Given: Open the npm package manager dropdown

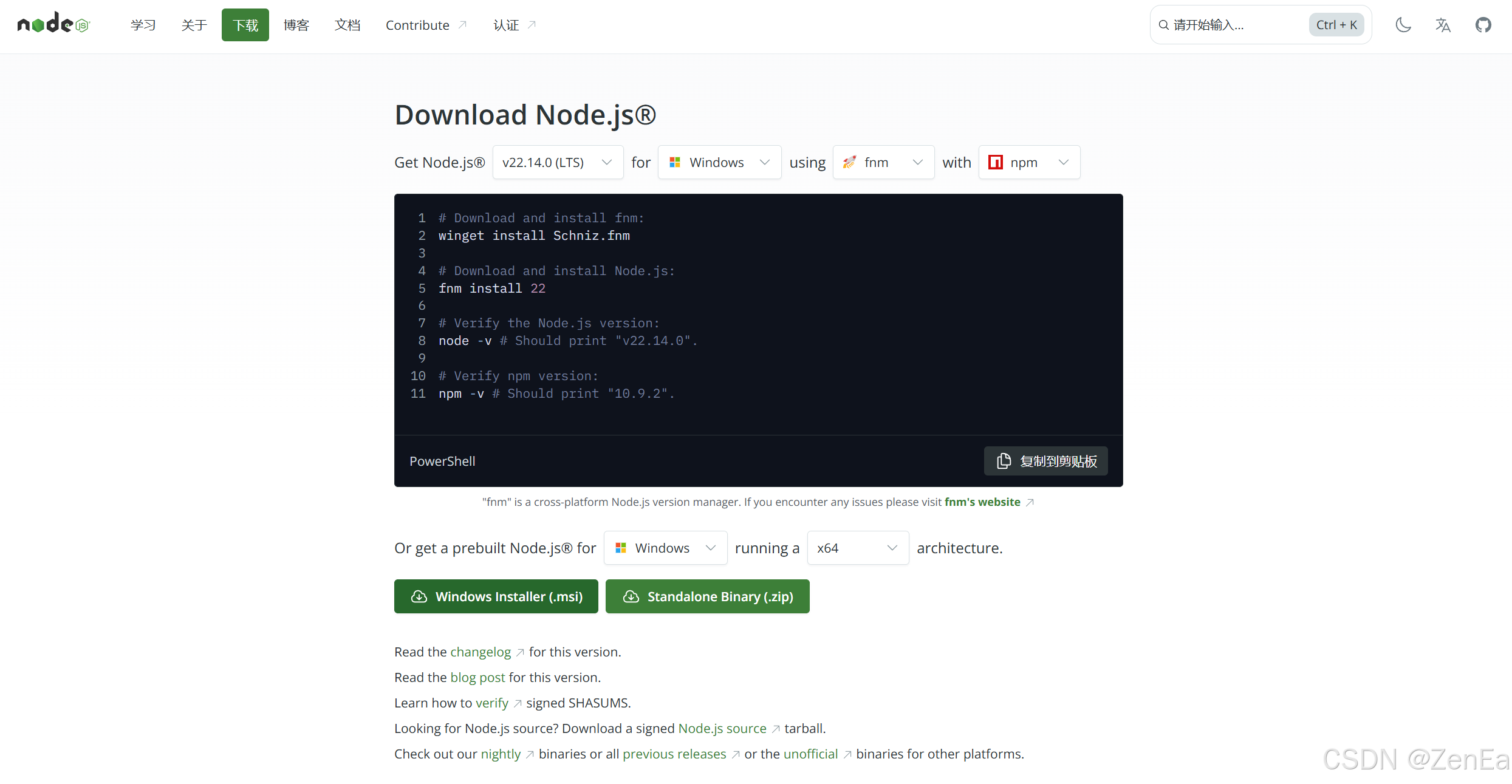Looking at the screenshot, I should pos(1028,162).
